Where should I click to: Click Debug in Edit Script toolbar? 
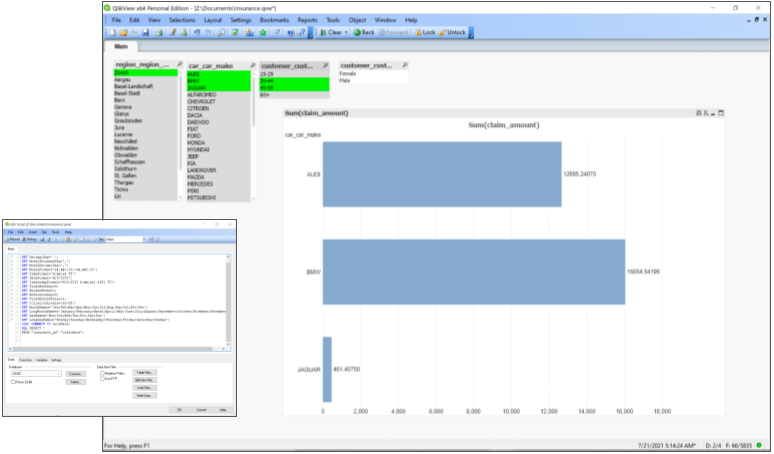pyautogui.click(x=30, y=239)
